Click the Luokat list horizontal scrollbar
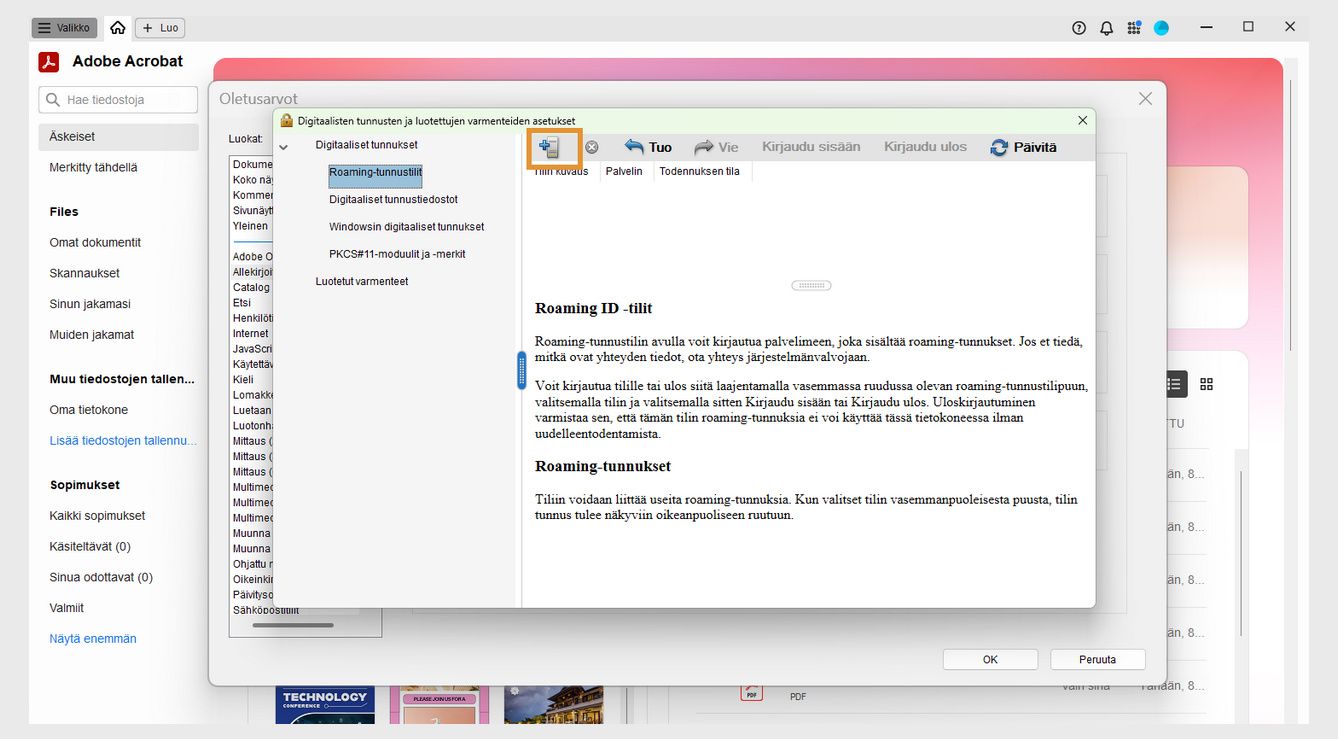1338x739 pixels. (x=292, y=625)
